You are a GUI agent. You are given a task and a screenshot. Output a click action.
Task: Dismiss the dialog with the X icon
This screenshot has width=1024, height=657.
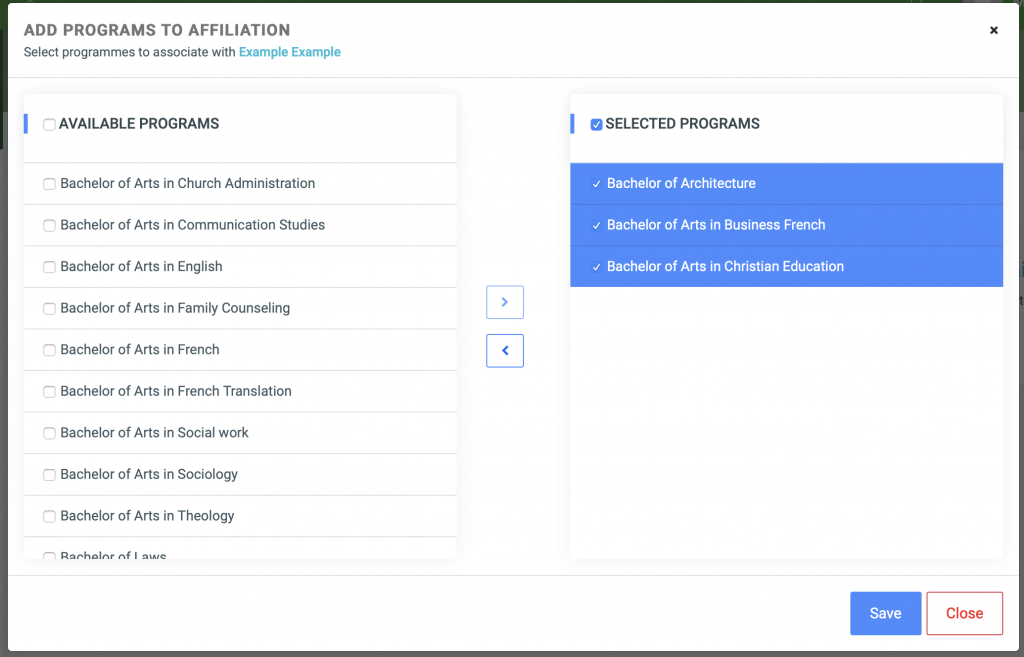tap(993, 29)
